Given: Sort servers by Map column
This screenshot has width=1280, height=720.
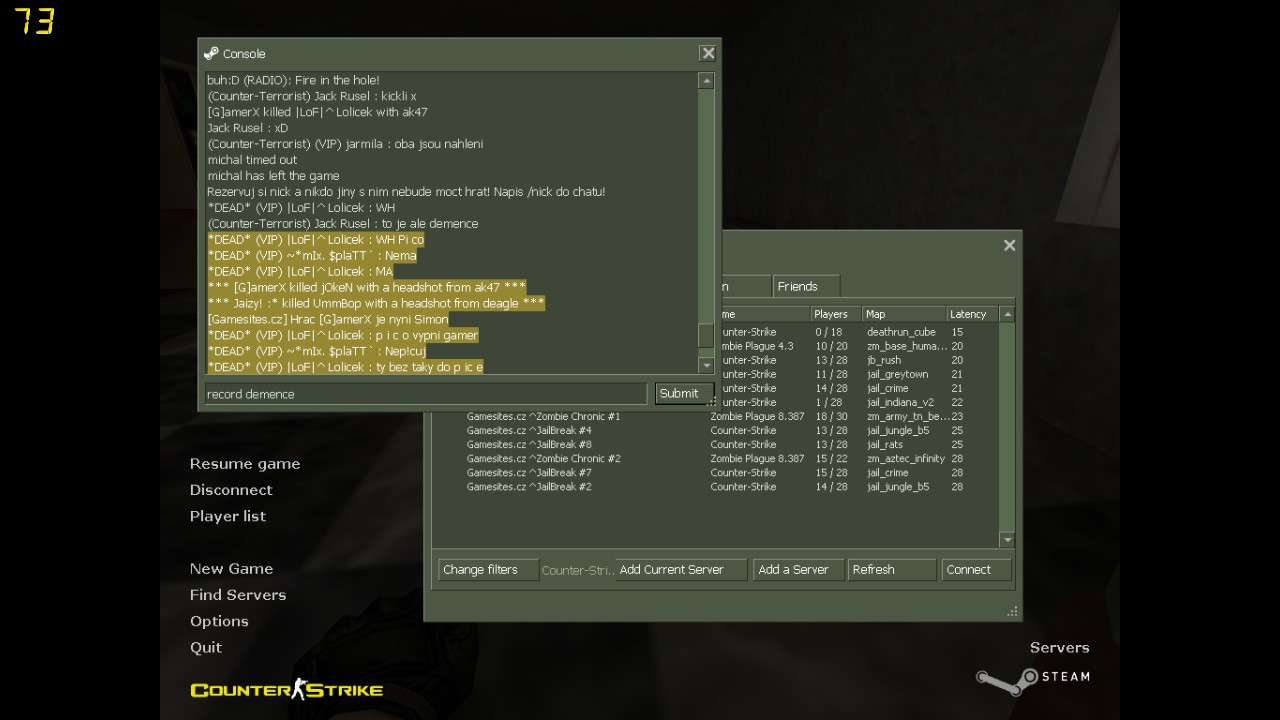Looking at the screenshot, I should pos(904,314).
